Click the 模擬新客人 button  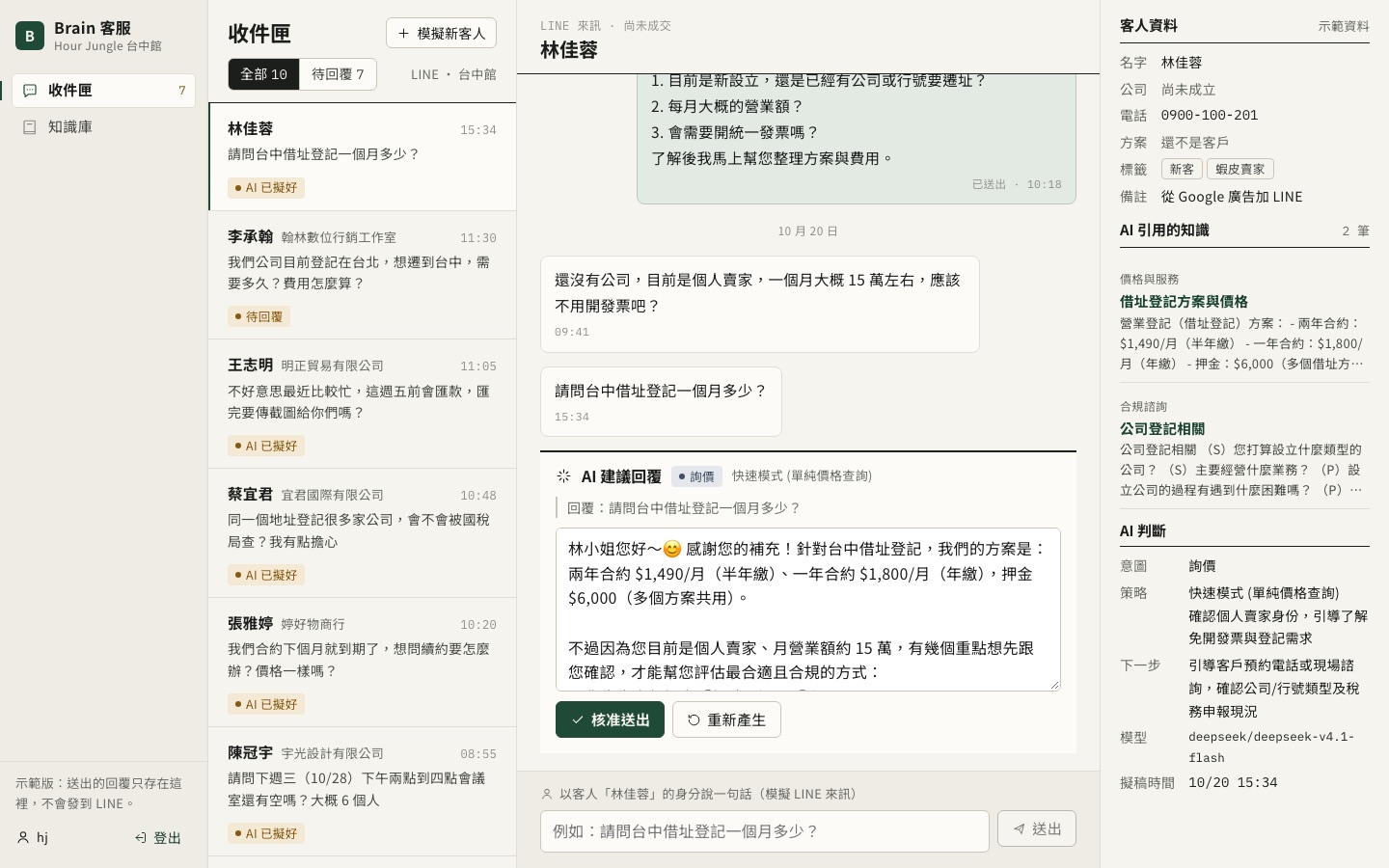click(x=441, y=33)
